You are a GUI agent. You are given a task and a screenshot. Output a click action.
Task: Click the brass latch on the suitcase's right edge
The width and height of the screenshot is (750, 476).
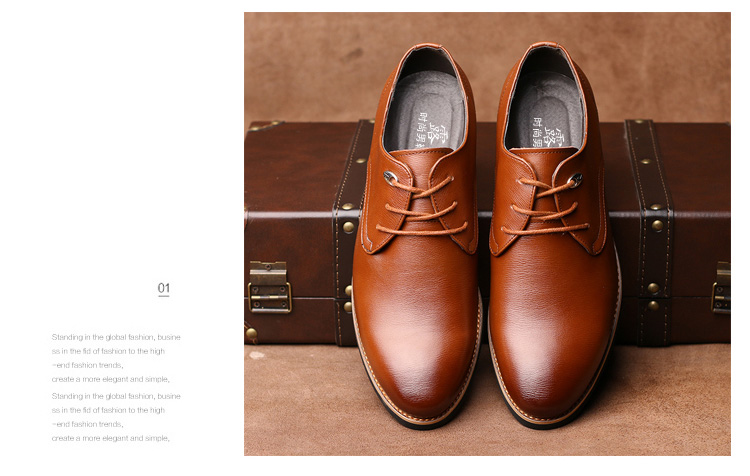pos(721,289)
